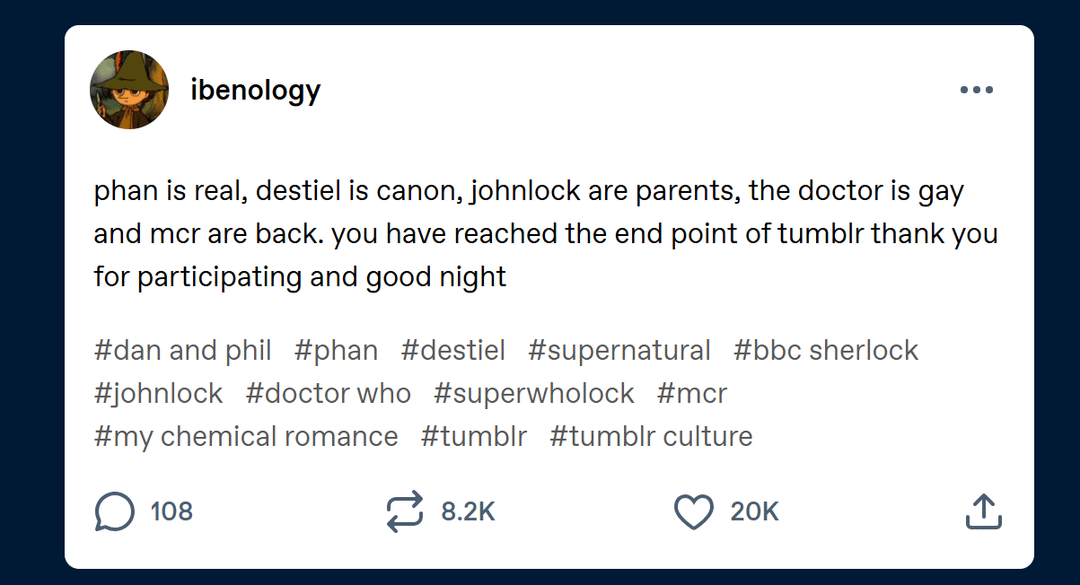Show the 8.2K reblogs count
The image size is (1080, 585).
tap(468, 512)
